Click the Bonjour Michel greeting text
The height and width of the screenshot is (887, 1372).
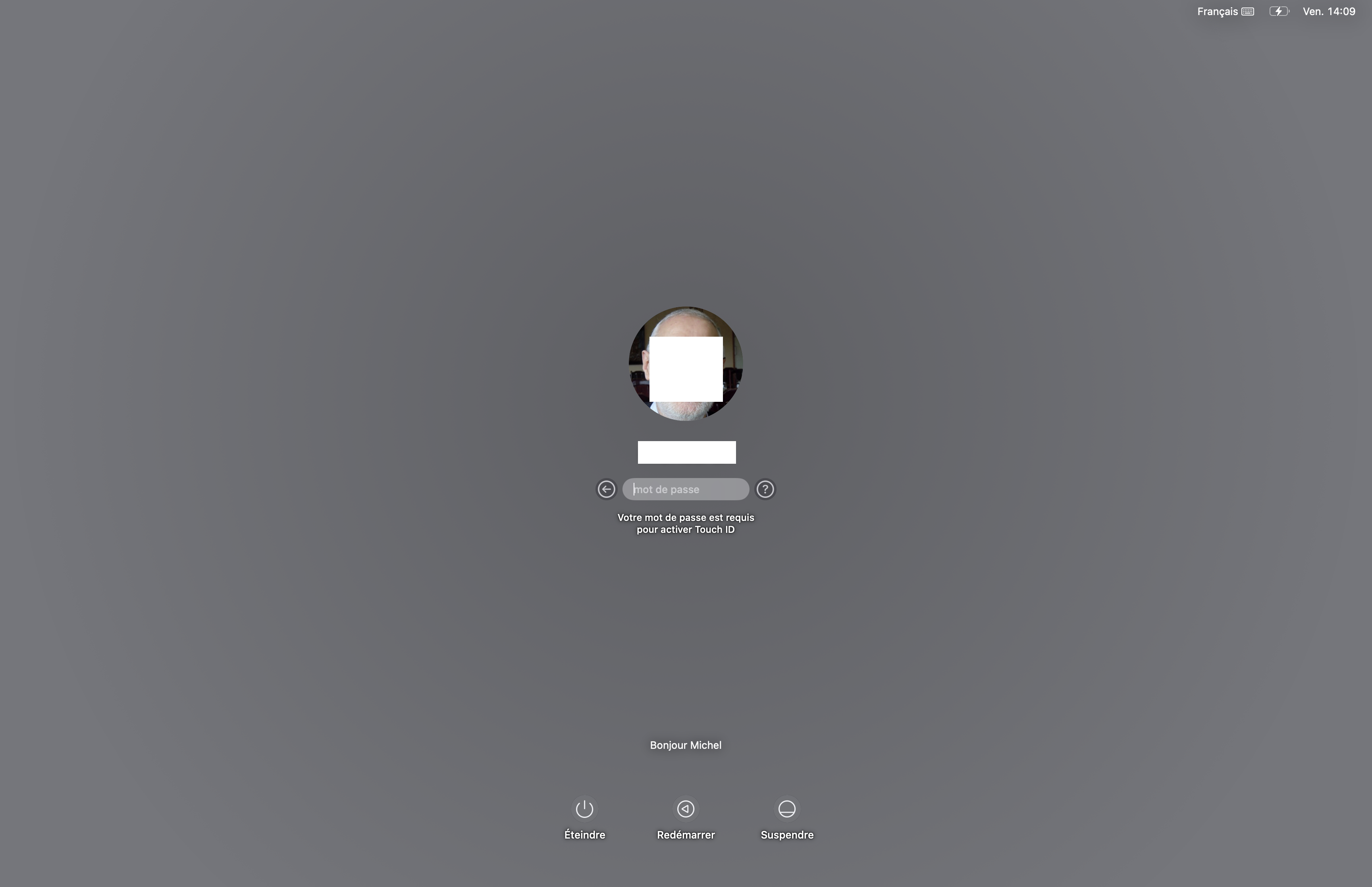pos(685,745)
